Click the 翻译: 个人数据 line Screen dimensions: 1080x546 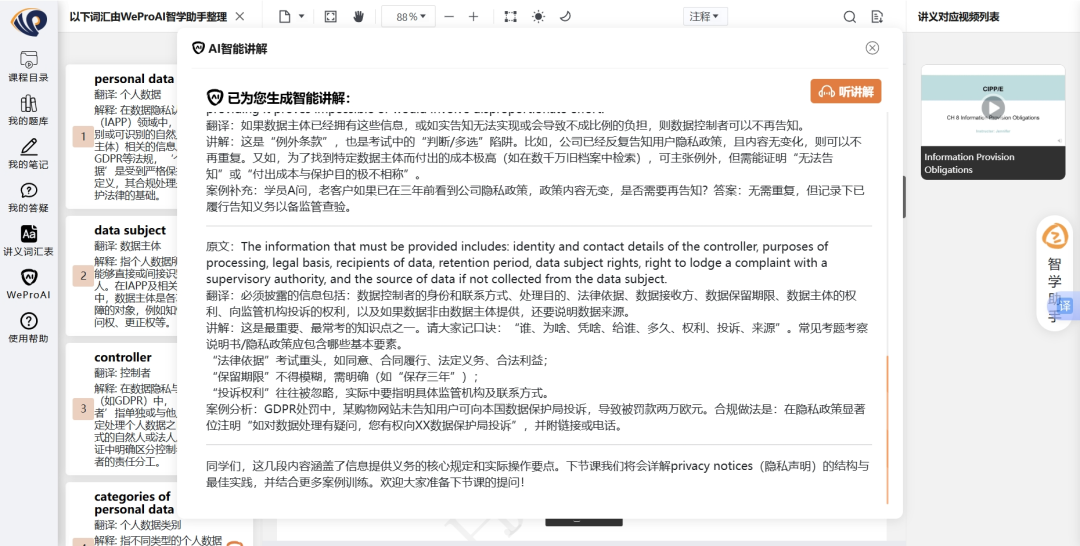(x=127, y=94)
